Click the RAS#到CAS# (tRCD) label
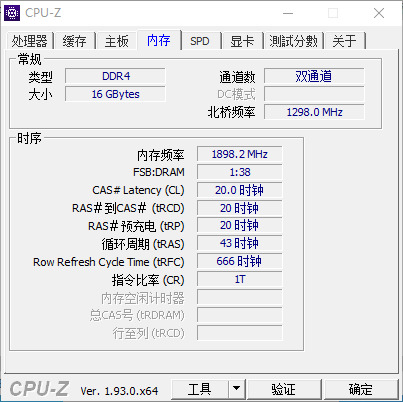Viewport: 403px width, 402px height. coord(128,208)
